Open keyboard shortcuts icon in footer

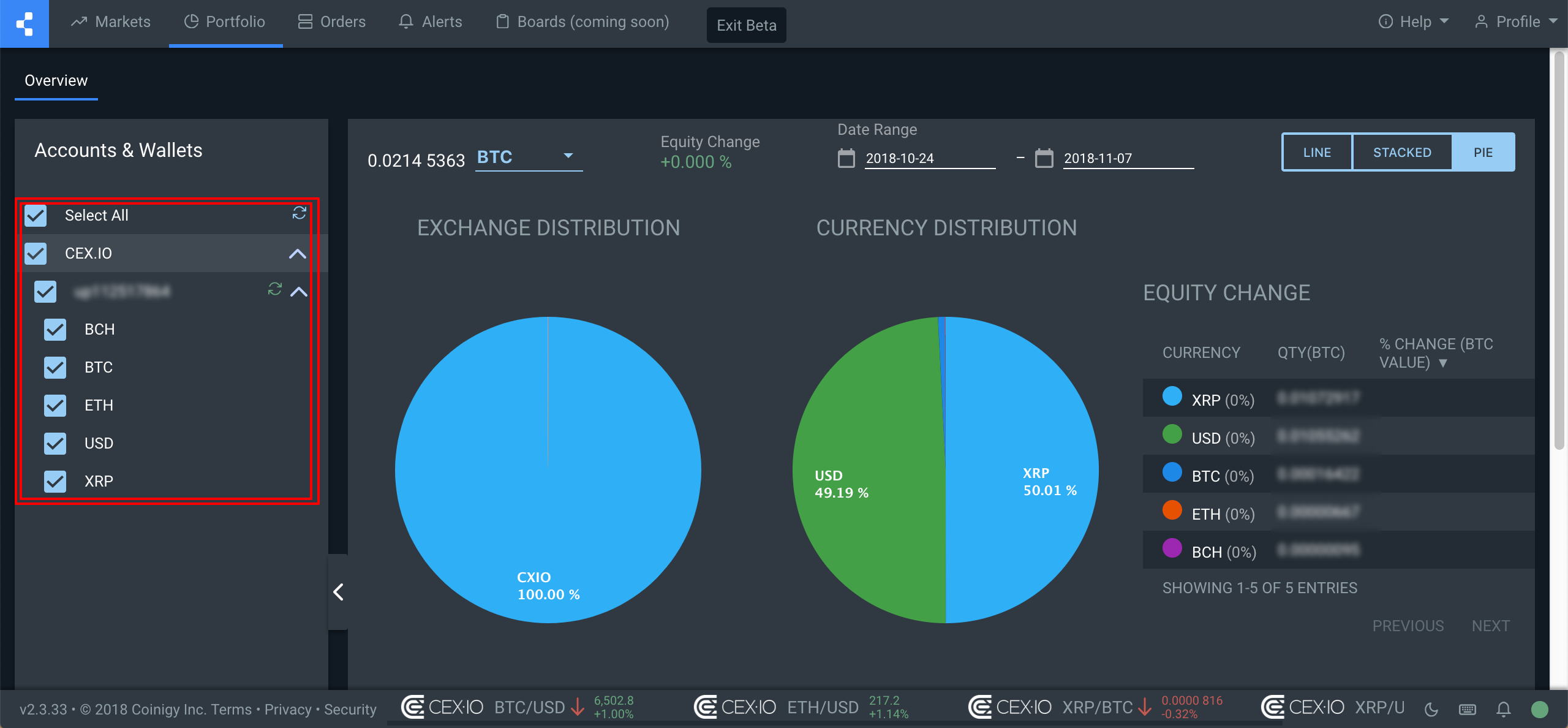pos(1468,710)
